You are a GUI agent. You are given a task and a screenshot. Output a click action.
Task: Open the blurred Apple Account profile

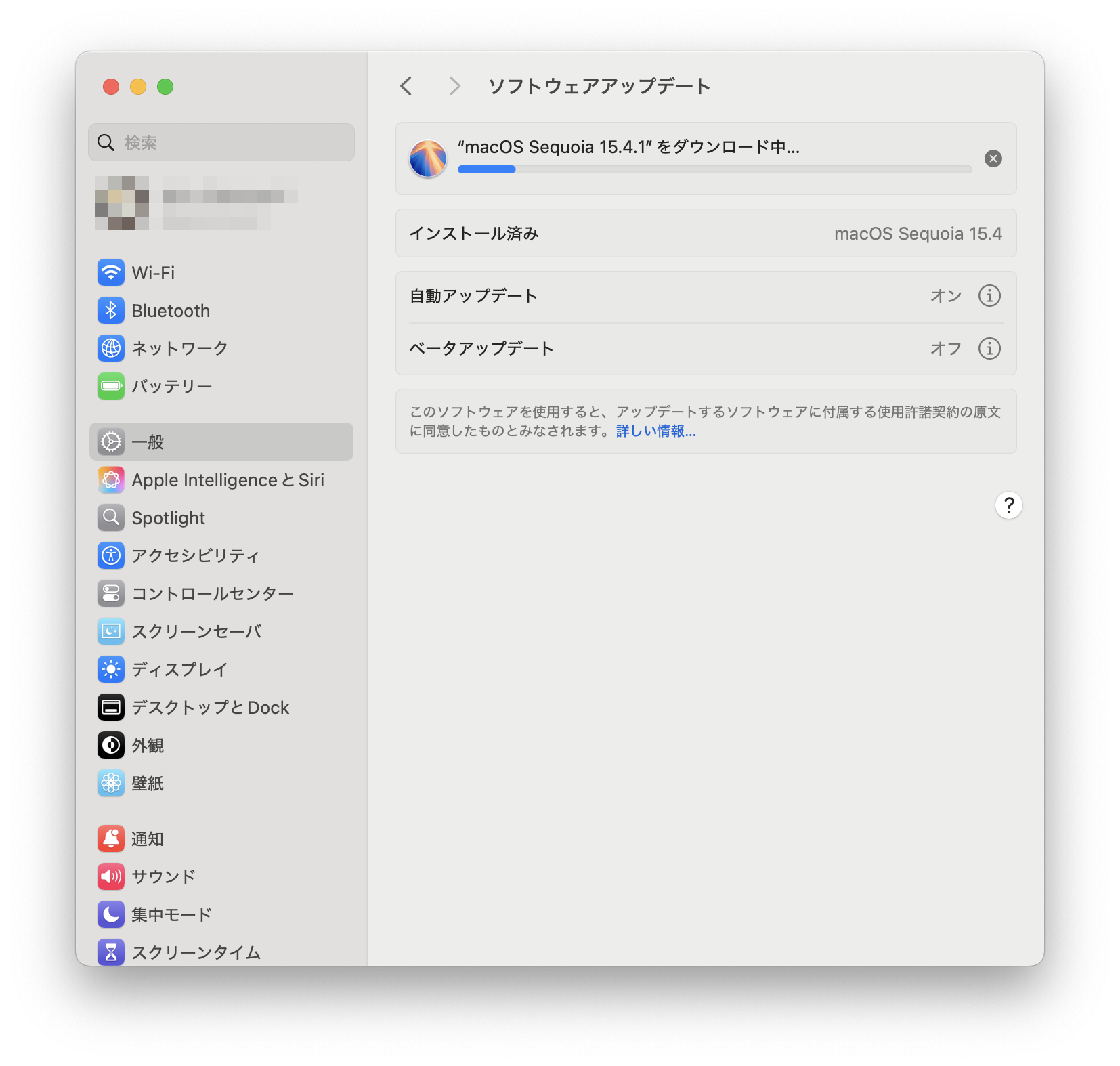pyautogui.click(x=196, y=203)
